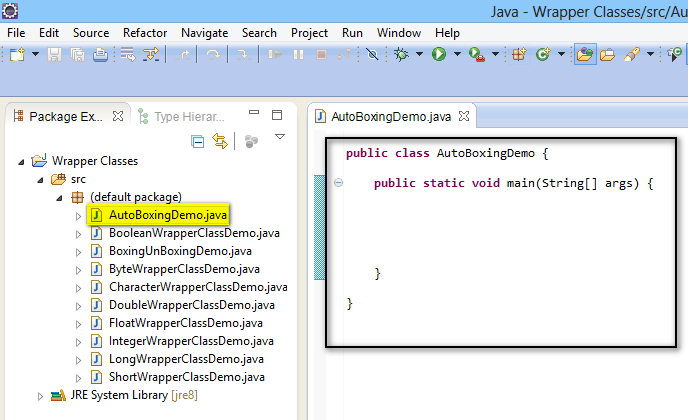Click the Print icon
Image resolution: width=688 pixels, height=420 pixels.
(100, 54)
